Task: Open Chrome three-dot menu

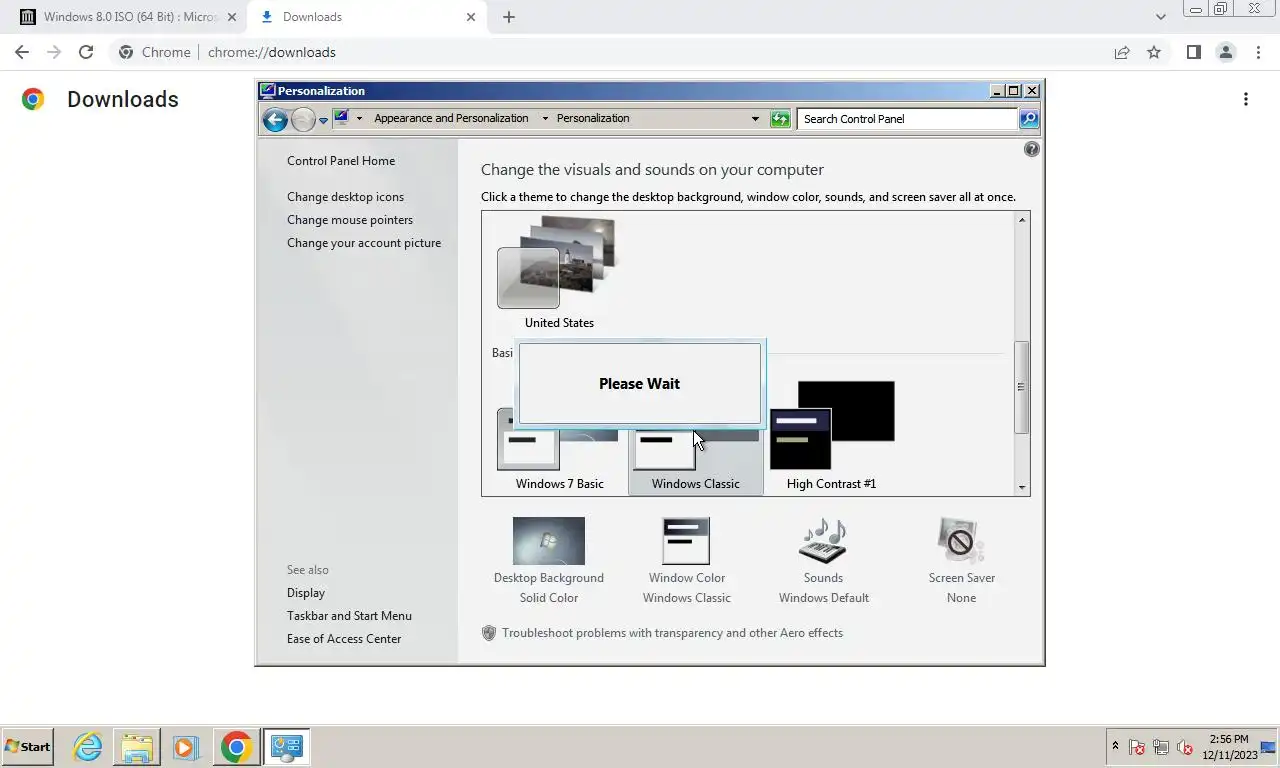Action: click(1259, 52)
